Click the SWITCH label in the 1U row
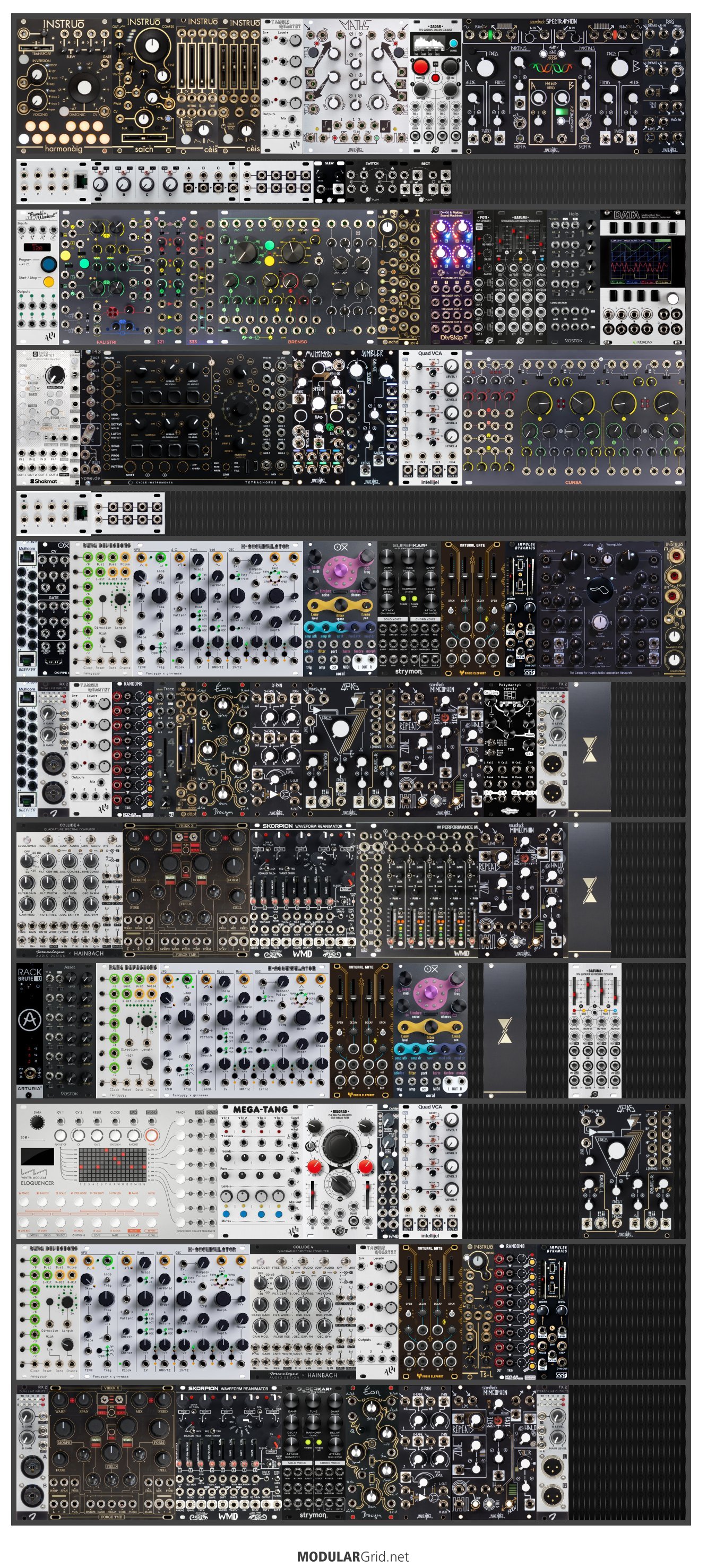The width and height of the screenshot is (707, 1568). tap(372, 163)
